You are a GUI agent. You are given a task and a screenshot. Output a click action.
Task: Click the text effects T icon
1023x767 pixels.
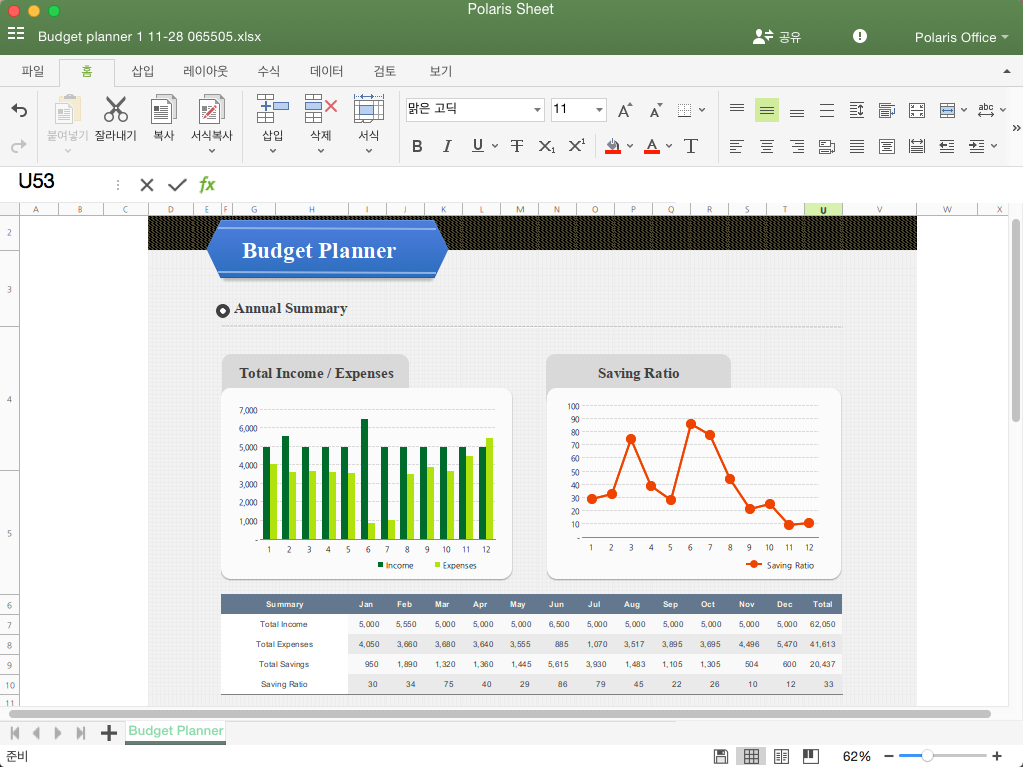(691, 146)
